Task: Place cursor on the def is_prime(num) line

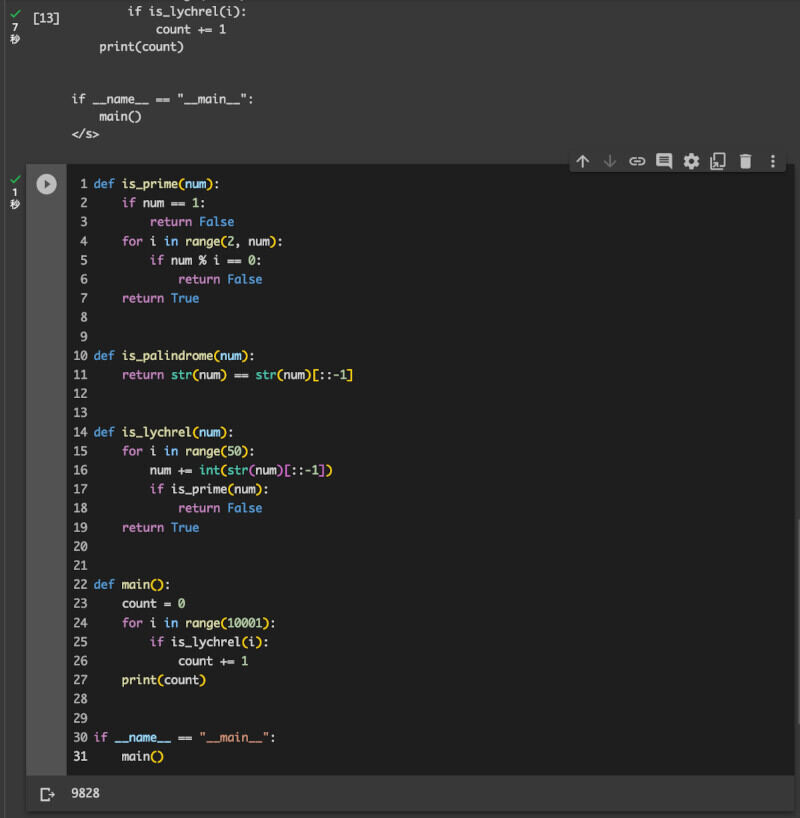Action: click(156, 184)
